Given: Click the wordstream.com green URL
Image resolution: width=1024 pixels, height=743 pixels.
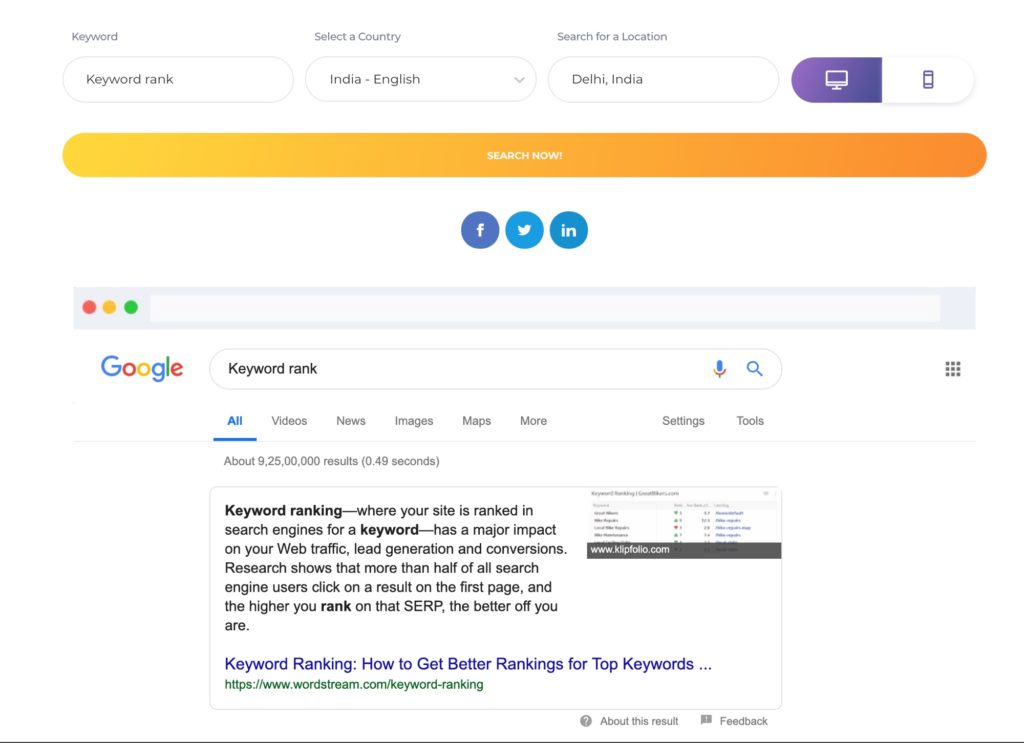Looking at the screenshot, I should pos(354,684).
